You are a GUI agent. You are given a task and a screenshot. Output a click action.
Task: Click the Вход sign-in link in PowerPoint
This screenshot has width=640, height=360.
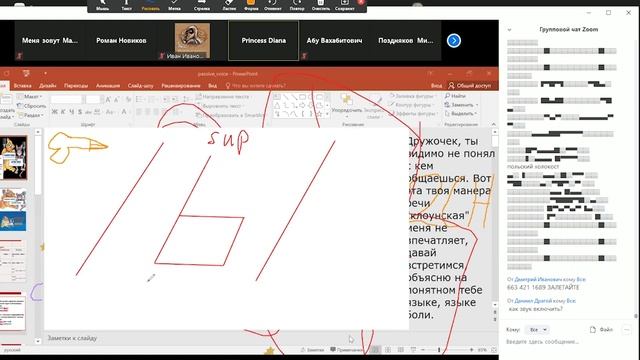(436, 86)
